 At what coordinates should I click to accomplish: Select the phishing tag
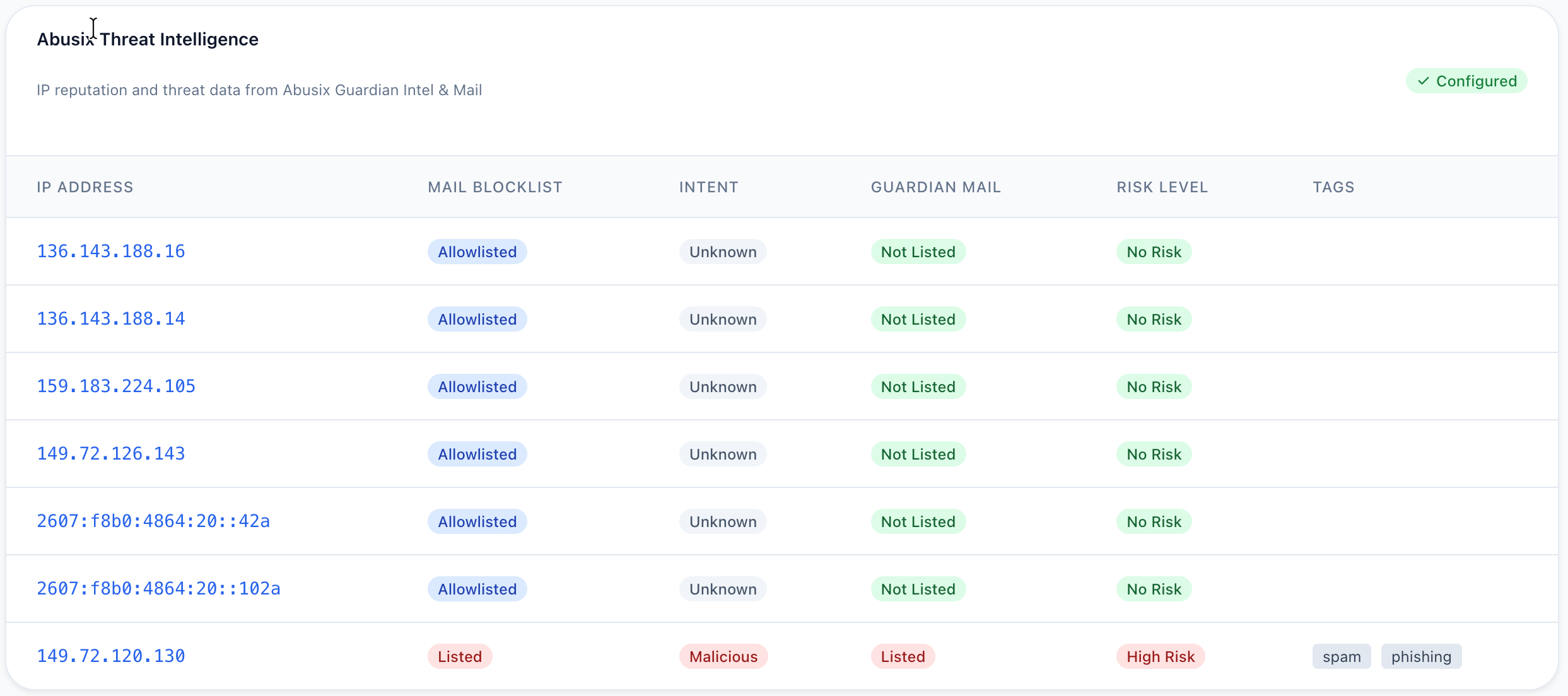(1420, 656)
